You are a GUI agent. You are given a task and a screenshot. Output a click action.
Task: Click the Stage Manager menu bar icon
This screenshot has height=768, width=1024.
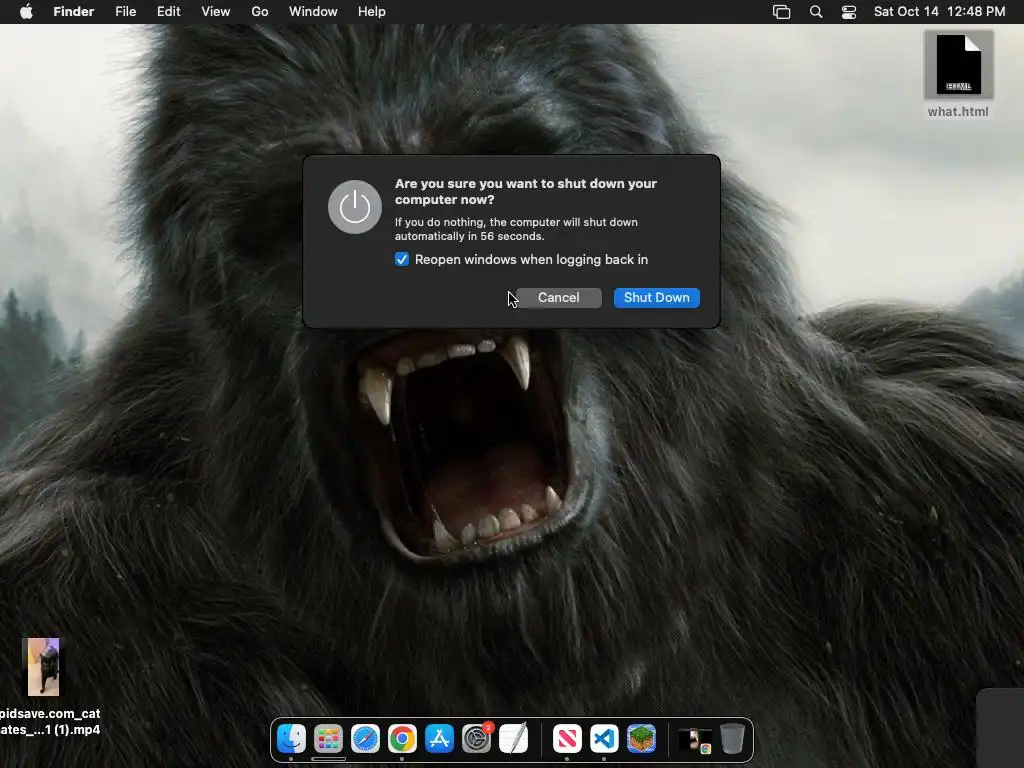781,12
